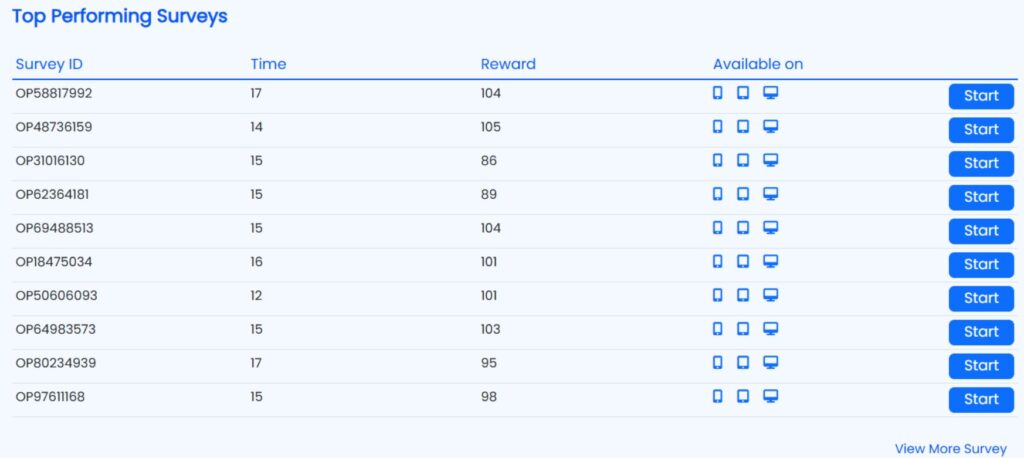
Task: Start survey OP58817992
Action: [x=980, y=96]
